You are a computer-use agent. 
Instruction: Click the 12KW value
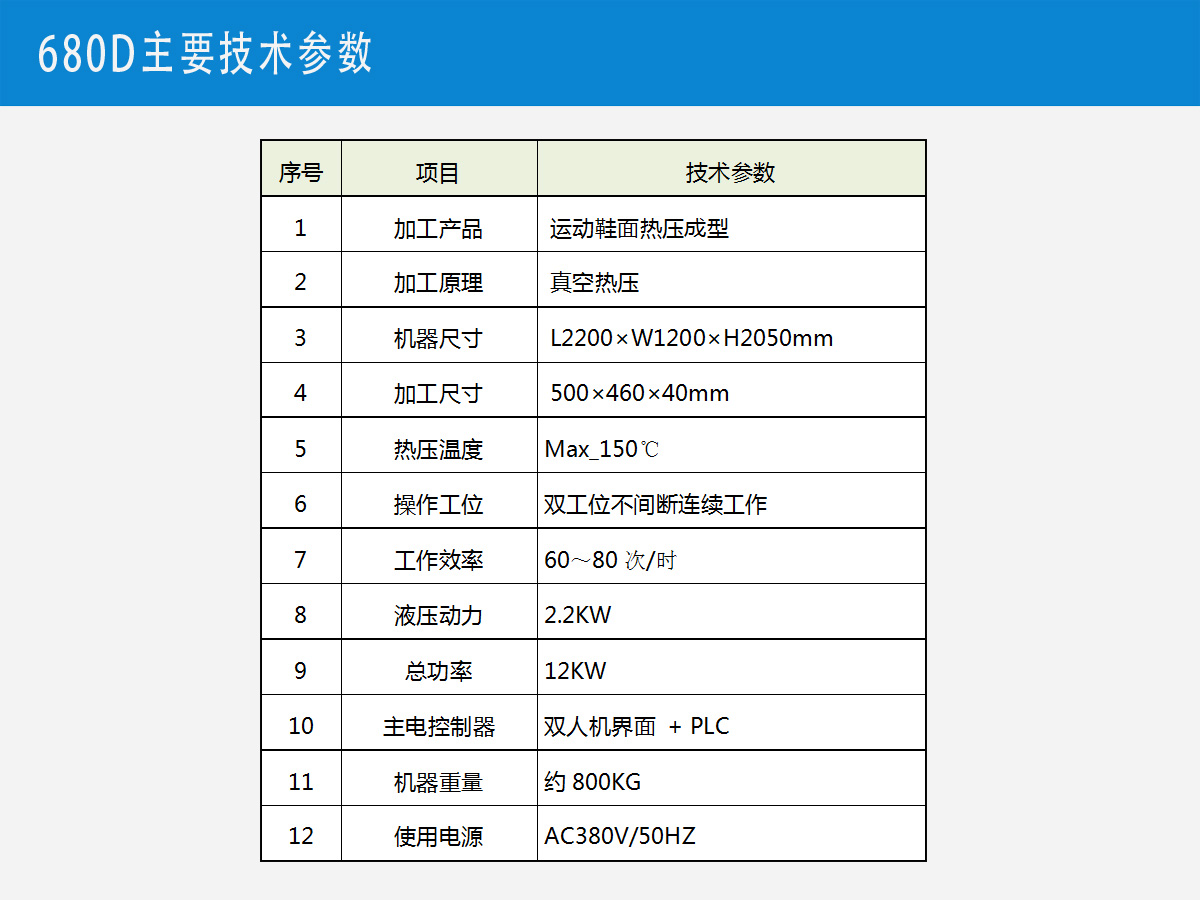[x=575, y=671]
